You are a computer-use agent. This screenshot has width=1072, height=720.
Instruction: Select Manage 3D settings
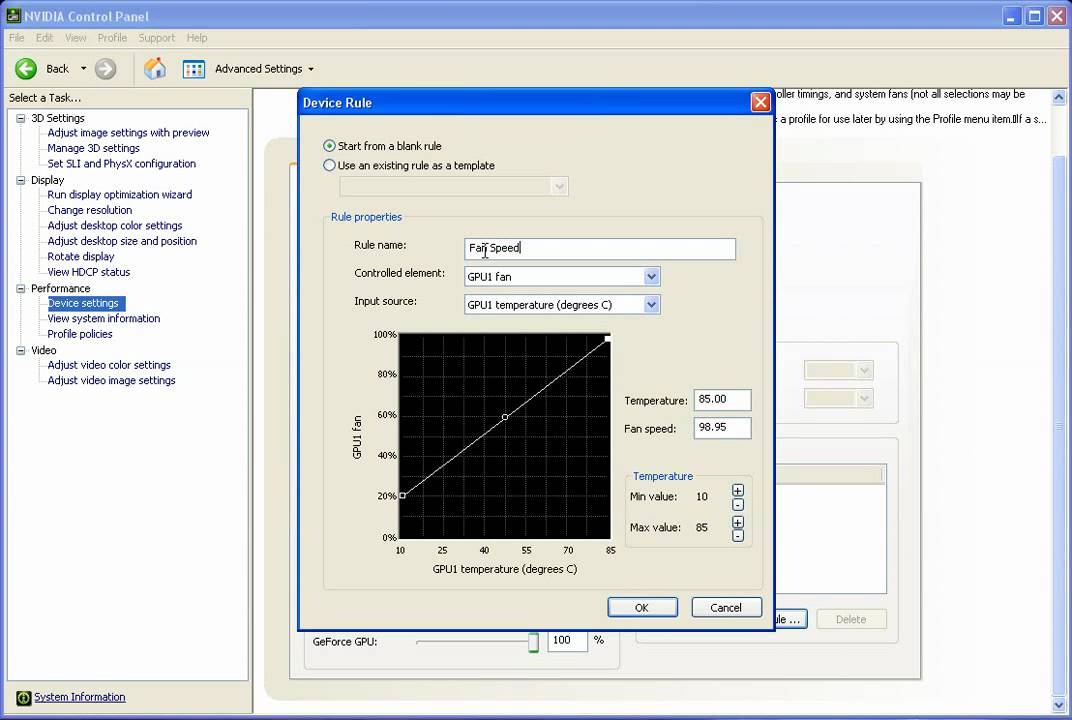click(94, 148)
